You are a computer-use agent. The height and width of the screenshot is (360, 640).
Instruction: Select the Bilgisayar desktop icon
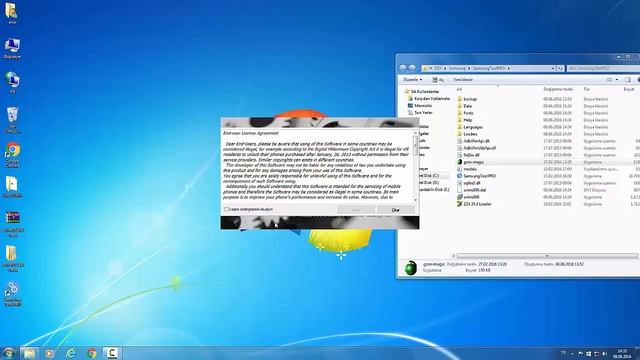(x=12, y=48)
